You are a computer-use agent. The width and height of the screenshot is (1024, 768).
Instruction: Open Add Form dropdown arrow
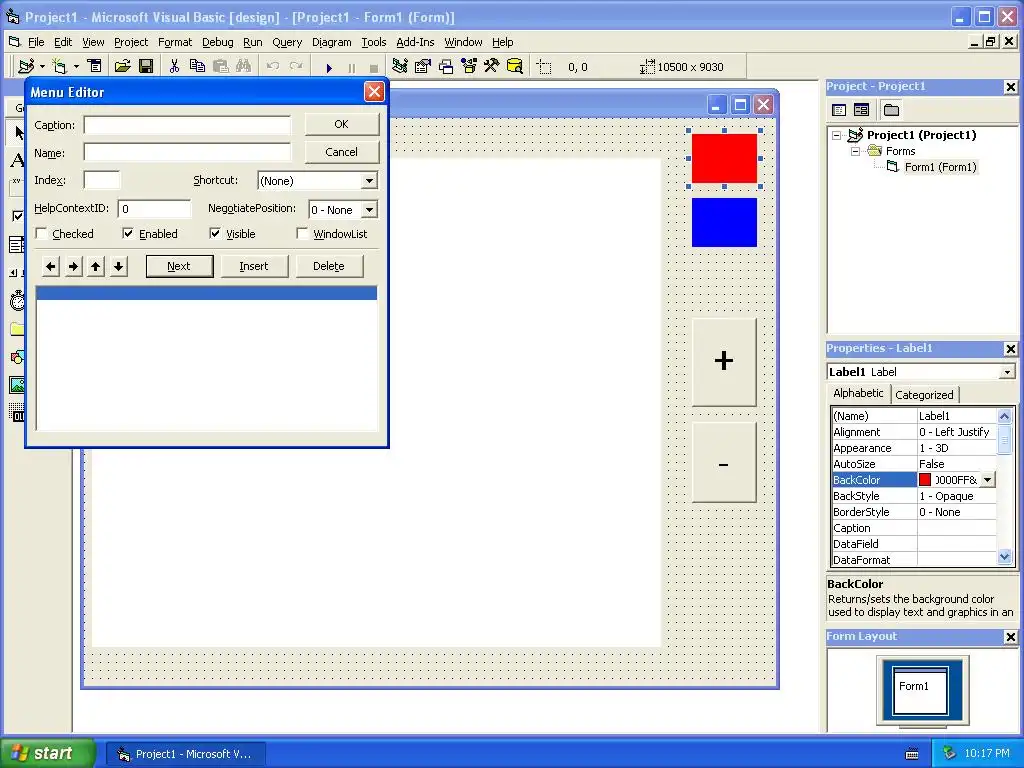click(x=76, y=67)
